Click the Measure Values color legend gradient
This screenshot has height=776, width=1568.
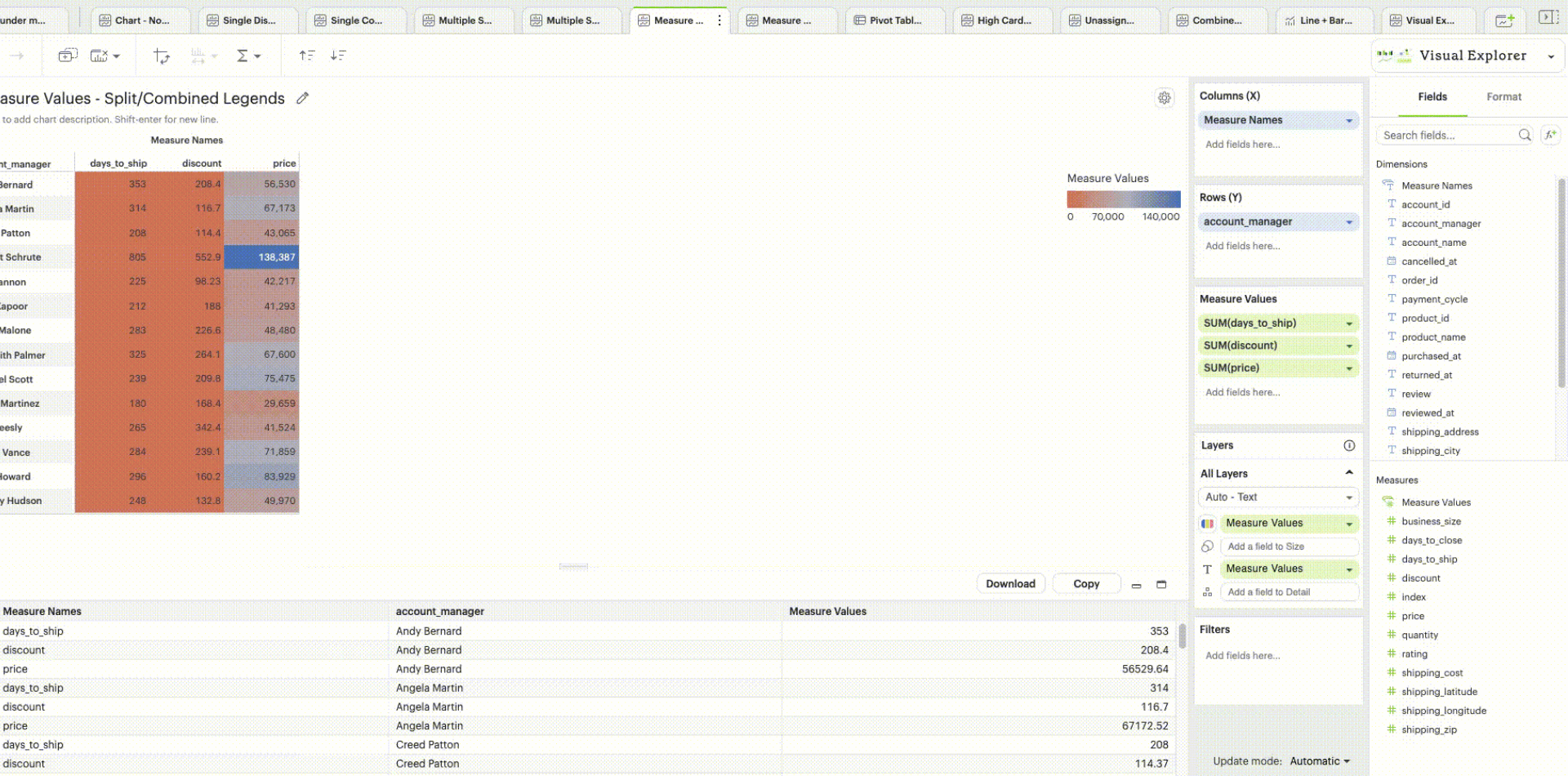click(x=1123, y=198)
